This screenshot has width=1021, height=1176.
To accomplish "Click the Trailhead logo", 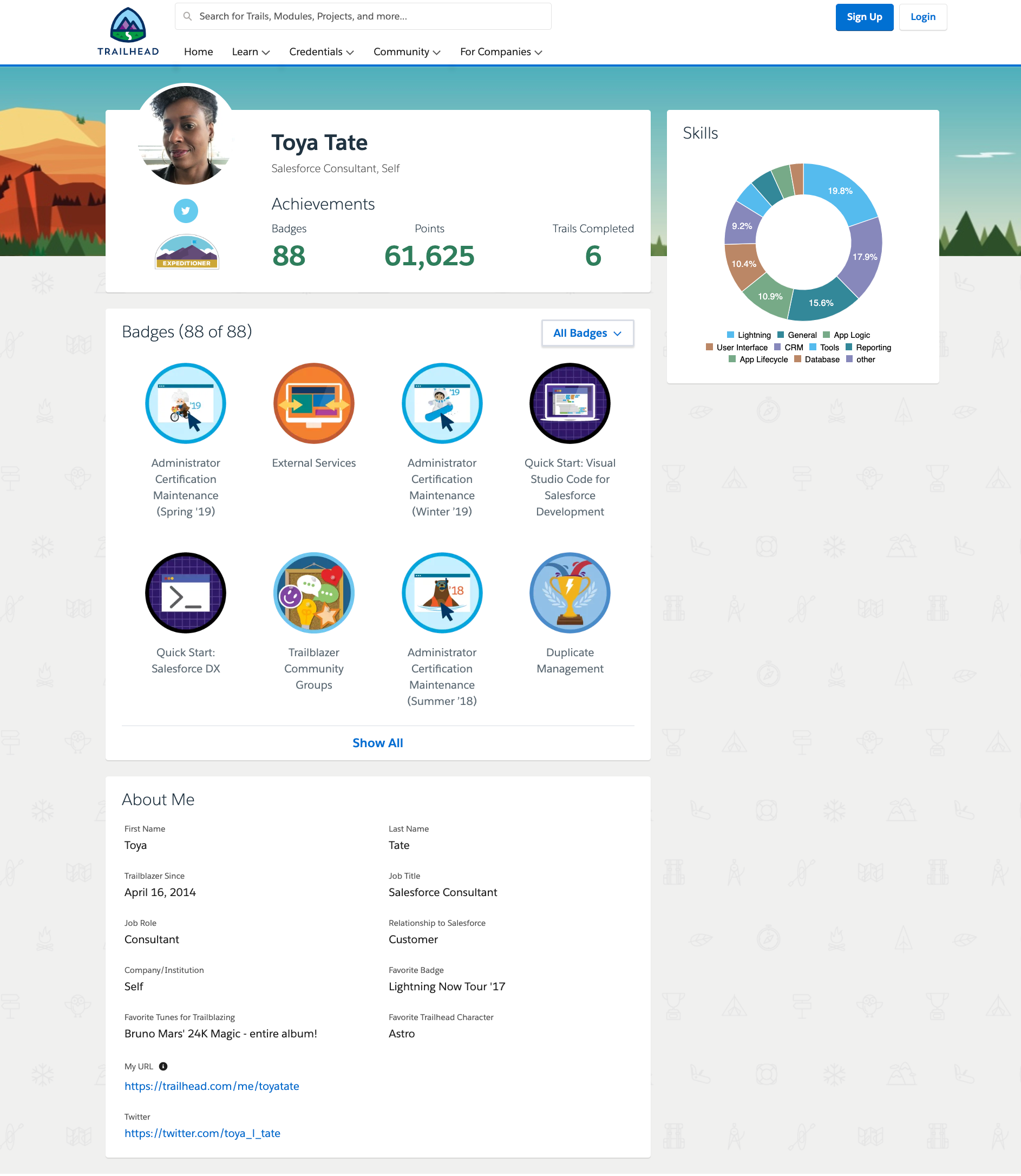I will click(128, 31).
